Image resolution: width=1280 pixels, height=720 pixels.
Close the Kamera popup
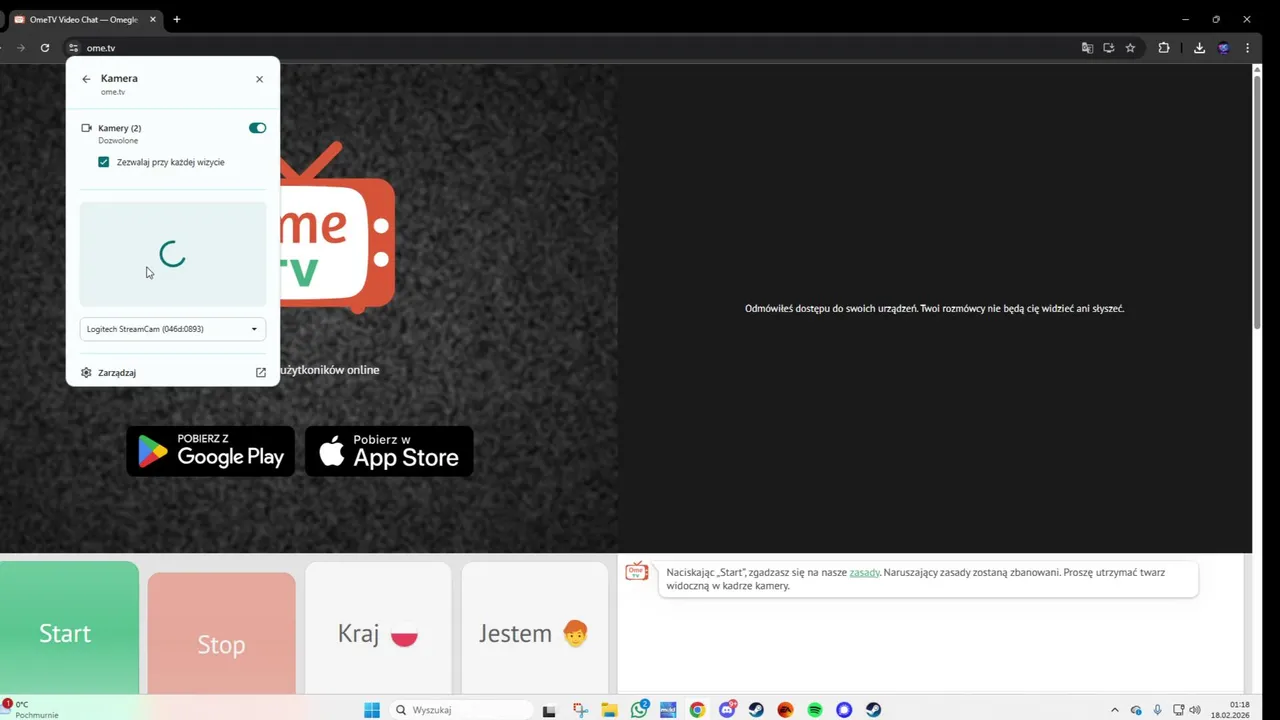point(260,79)
